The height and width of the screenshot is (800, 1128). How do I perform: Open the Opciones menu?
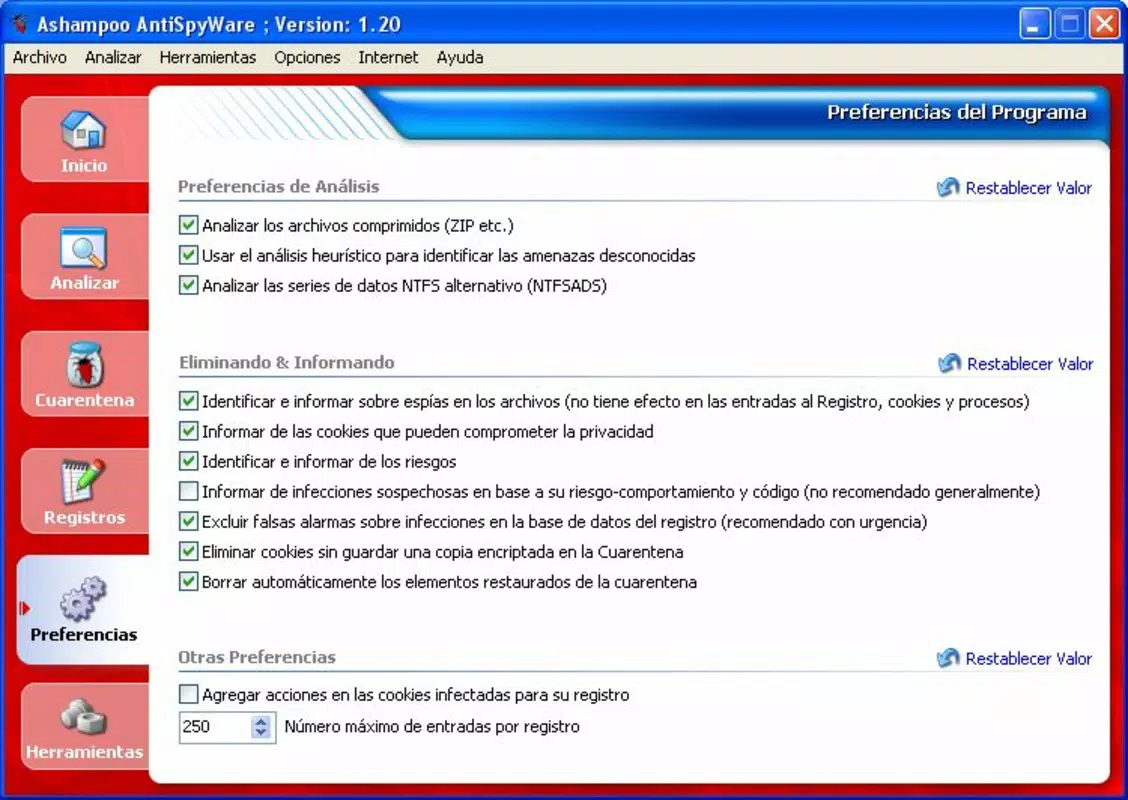(307, 58)
